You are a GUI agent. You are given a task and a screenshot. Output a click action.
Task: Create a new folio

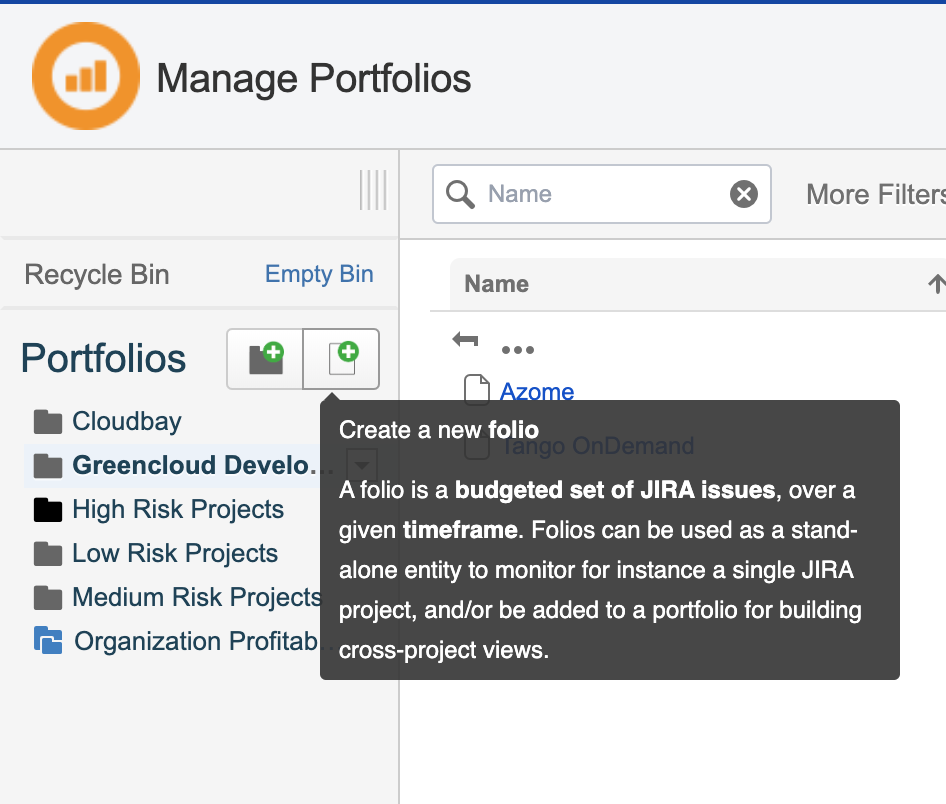click(x=340, y=358)
